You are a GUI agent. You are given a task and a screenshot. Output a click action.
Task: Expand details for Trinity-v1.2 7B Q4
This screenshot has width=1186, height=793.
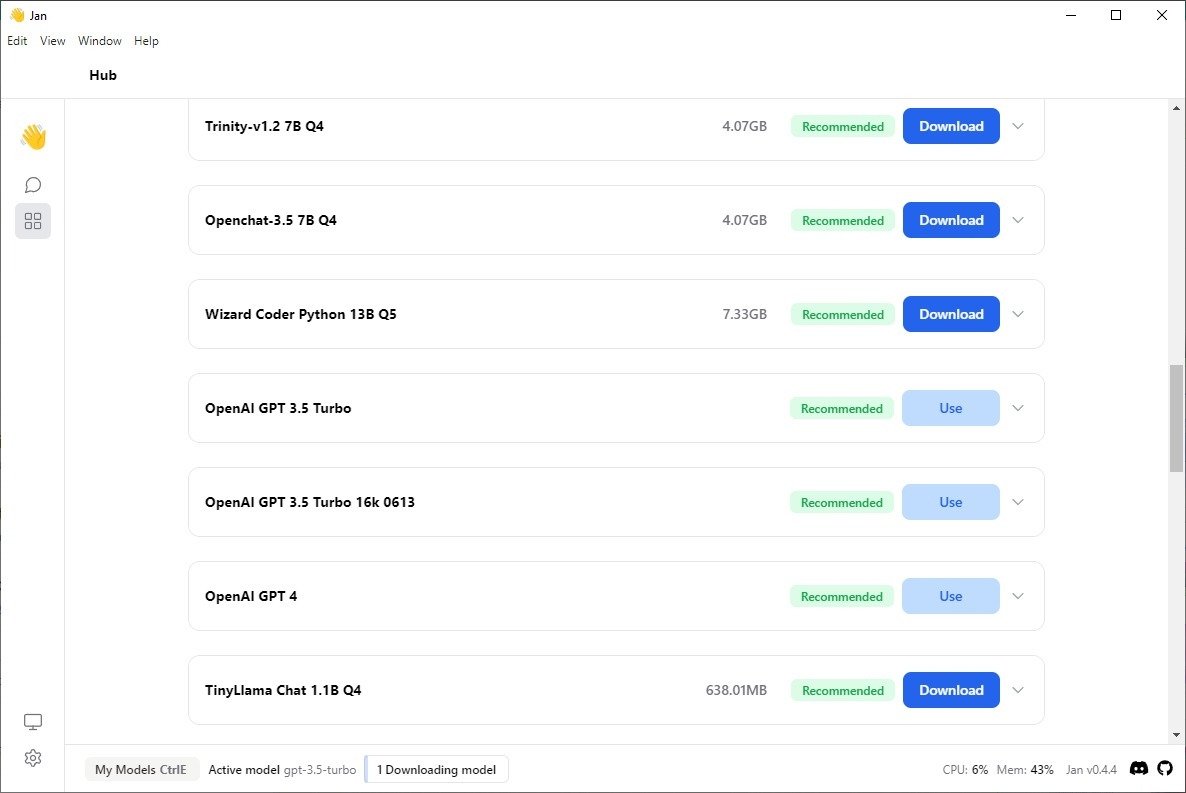tap(1018, 126)
